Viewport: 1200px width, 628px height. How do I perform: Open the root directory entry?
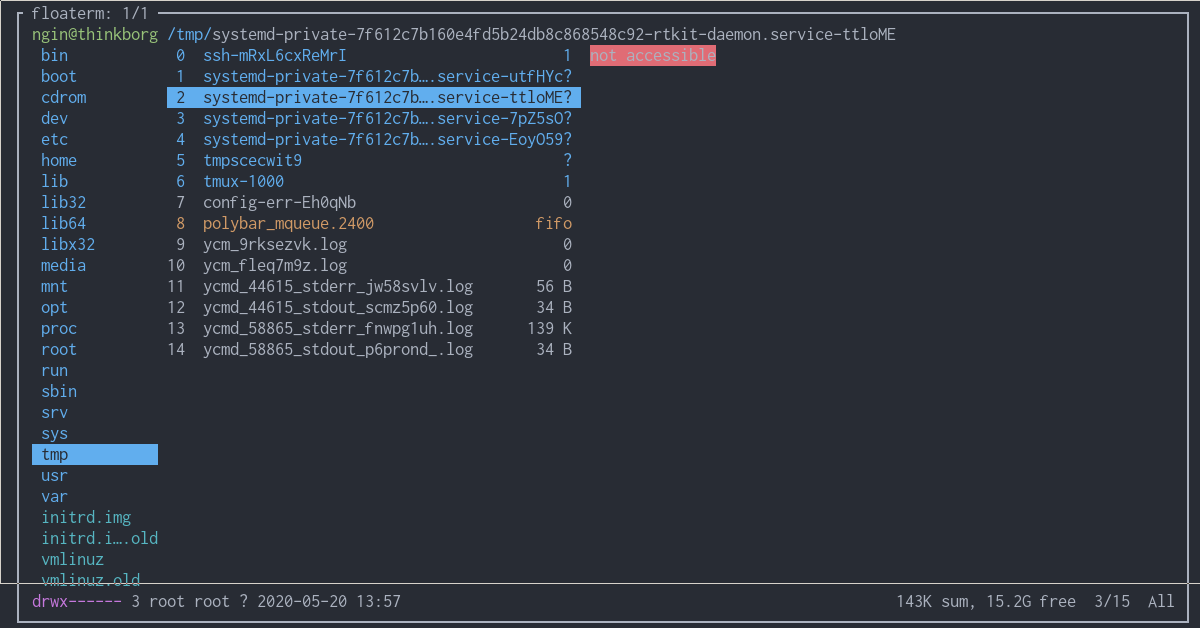pyautogui.click(x=58, y=349)
